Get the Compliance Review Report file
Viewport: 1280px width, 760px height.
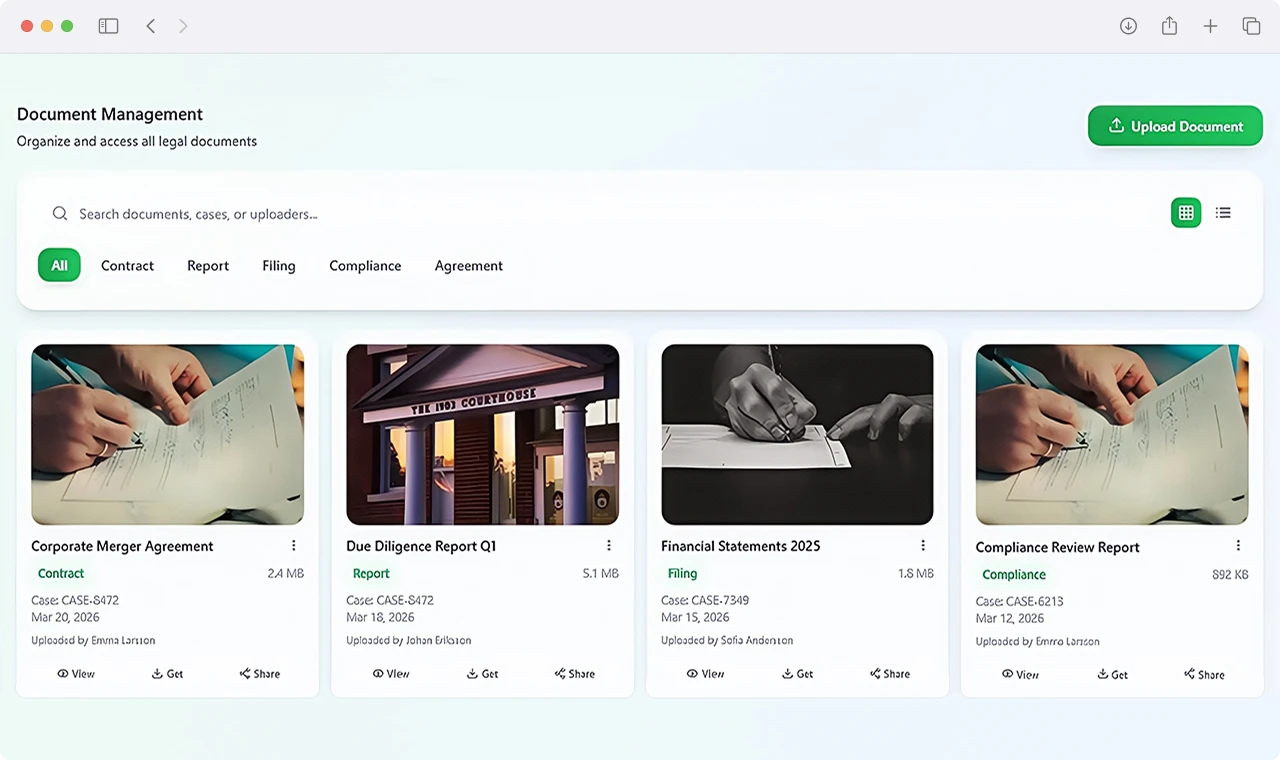pyautogui.click(x=1112, y=675)
